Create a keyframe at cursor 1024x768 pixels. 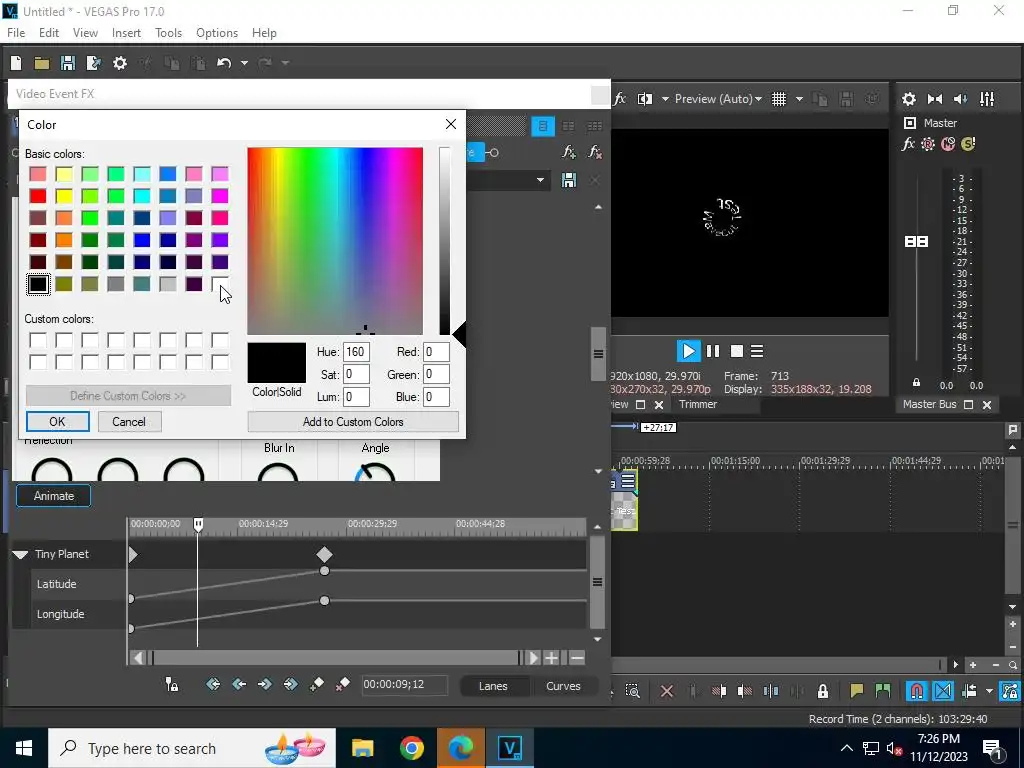click(317, 684)
